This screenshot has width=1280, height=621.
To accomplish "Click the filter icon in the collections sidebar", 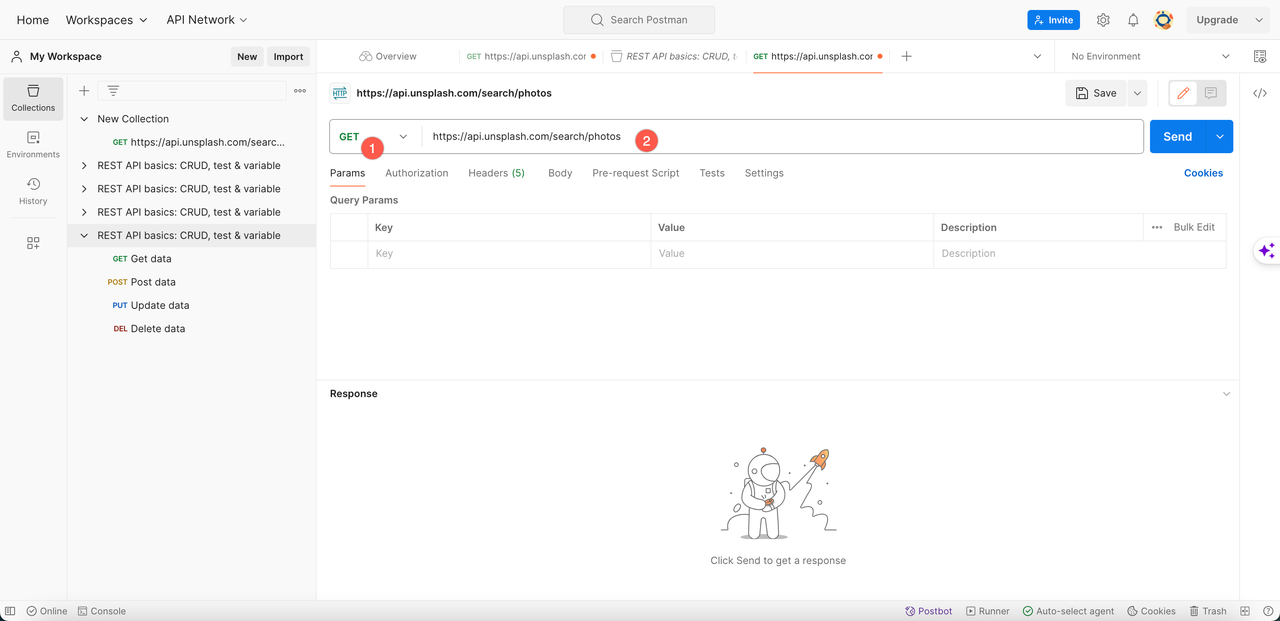I will tap(113, 91).
